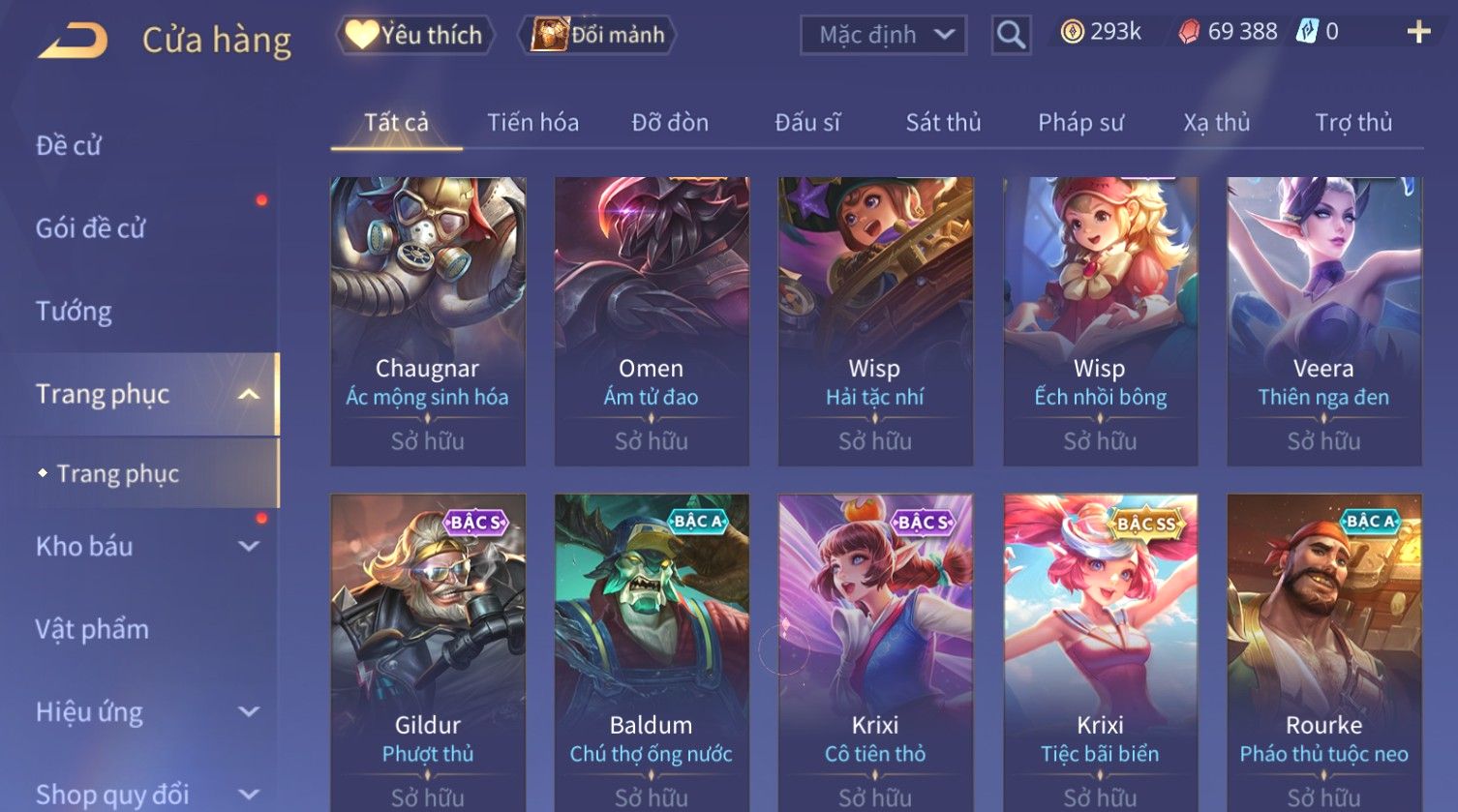The width and height of the screenshot is (1458, 812).
Task: Go to Tướng in the sidebar
Action: point(74,311)
